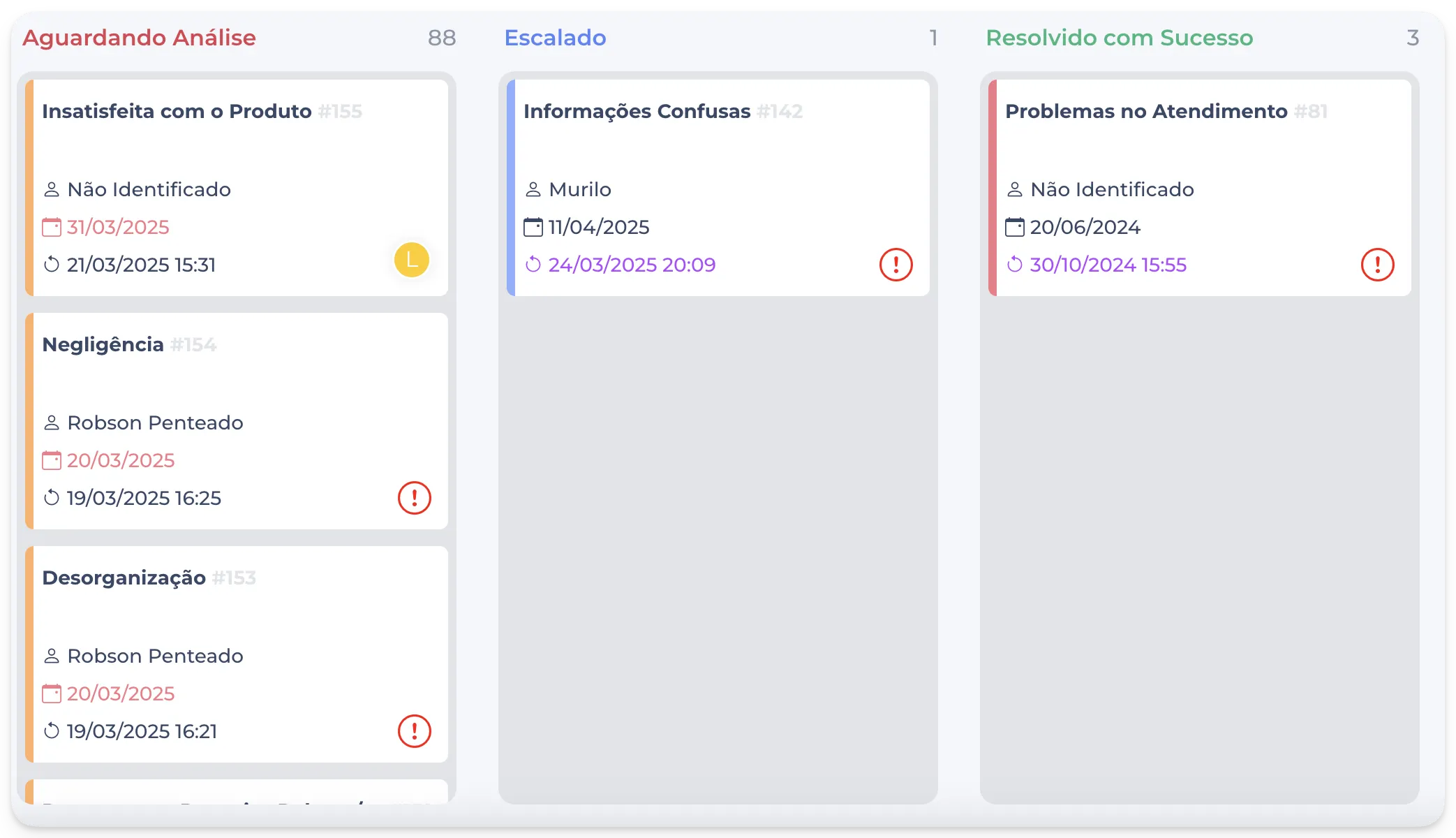
Task: Click person icon next to Murilo
Action: [533, 189]
